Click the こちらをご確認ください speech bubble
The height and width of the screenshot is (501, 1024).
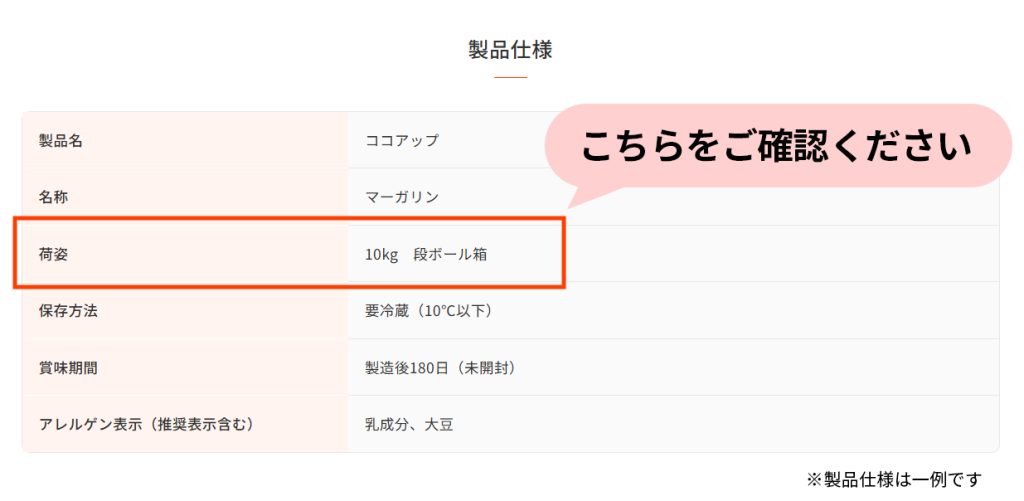click(x=777, y=146)
